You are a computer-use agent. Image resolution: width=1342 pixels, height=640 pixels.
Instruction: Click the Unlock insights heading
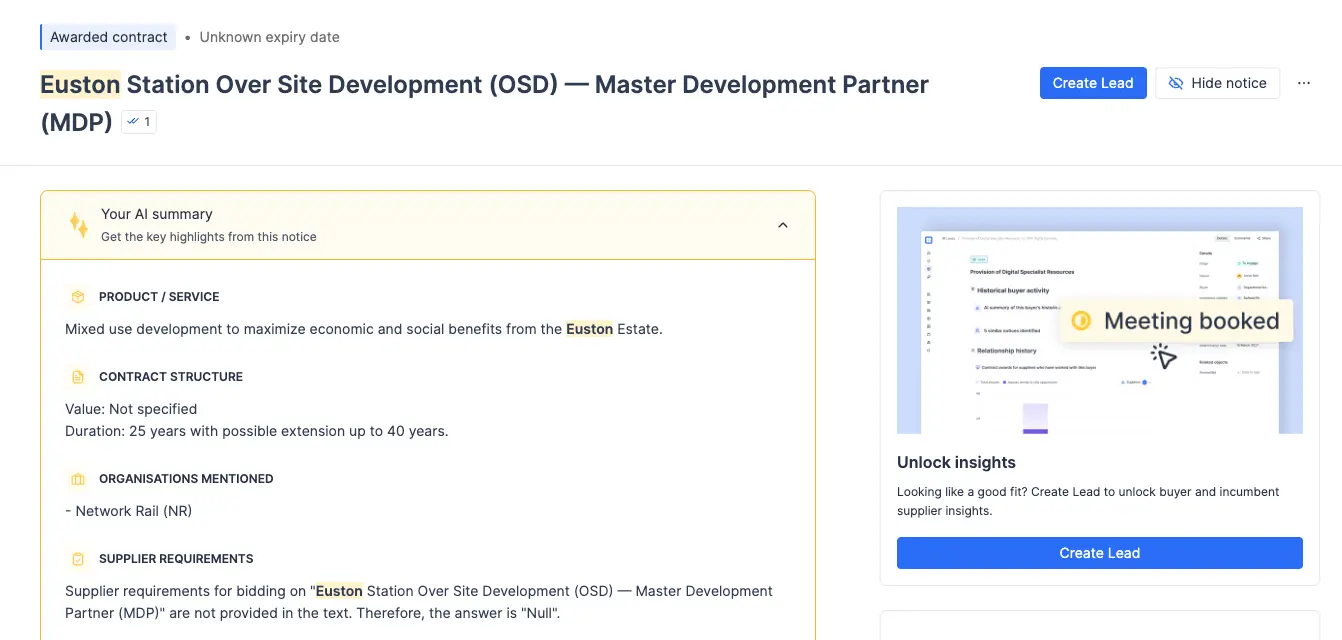[x=956, y=462]
